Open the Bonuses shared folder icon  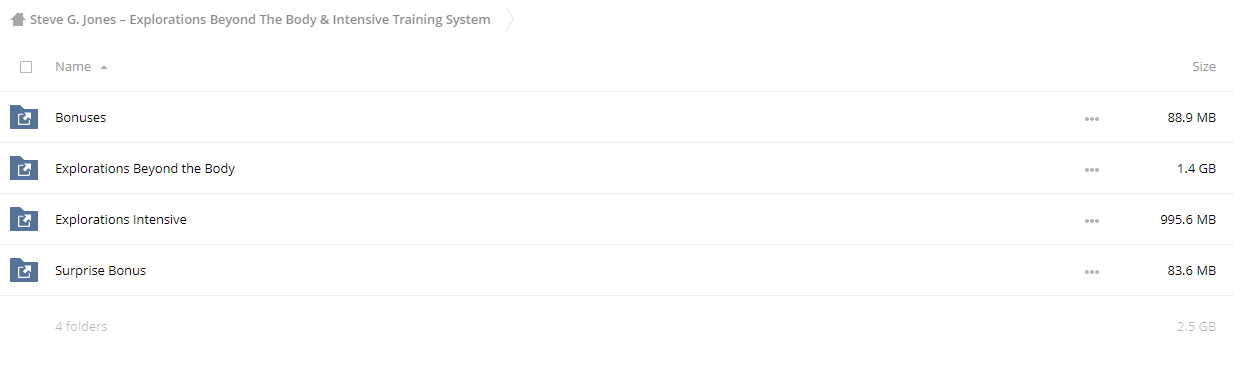coord(24,118)
